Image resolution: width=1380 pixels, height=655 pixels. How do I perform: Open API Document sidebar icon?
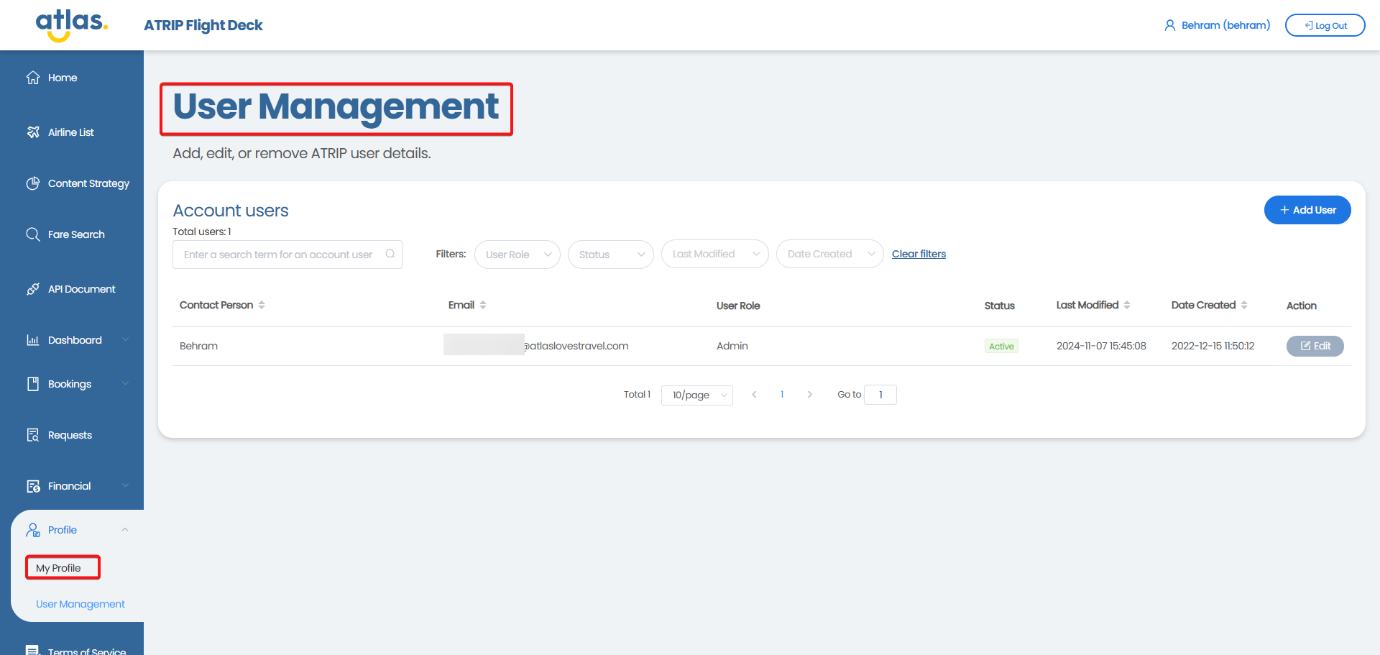point(33,289)
